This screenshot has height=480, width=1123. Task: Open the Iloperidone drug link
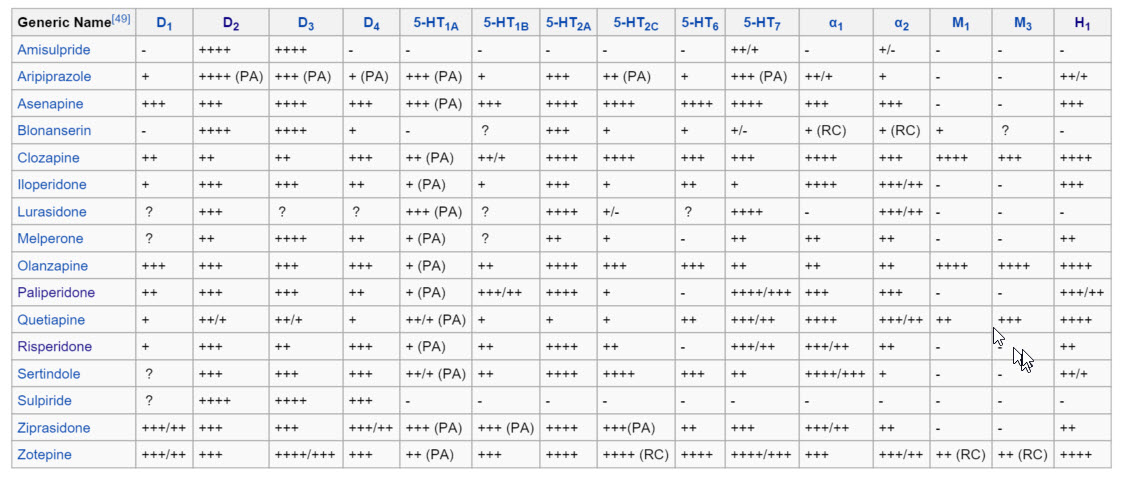click(52, 185)
